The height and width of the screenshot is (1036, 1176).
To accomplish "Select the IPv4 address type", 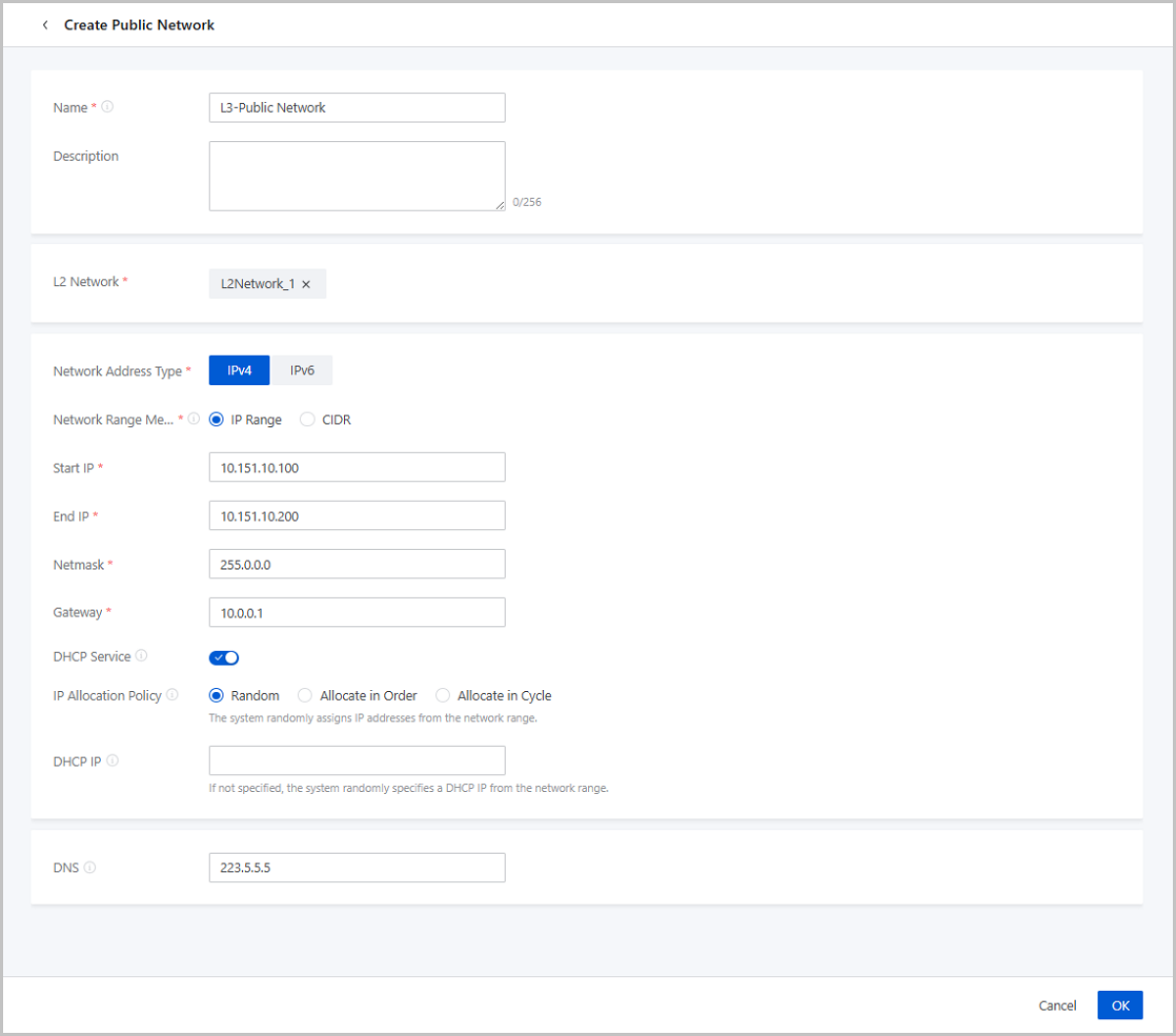I will tap(239, 370).
